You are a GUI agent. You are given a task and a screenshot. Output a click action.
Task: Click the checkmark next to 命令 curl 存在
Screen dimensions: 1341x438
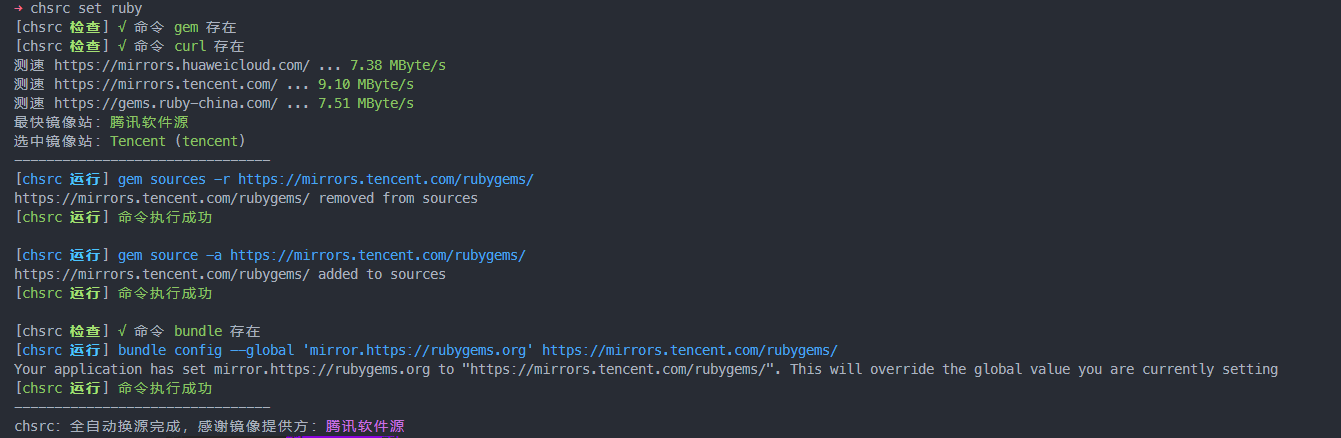pyautogui.click(x=122, y=46)
